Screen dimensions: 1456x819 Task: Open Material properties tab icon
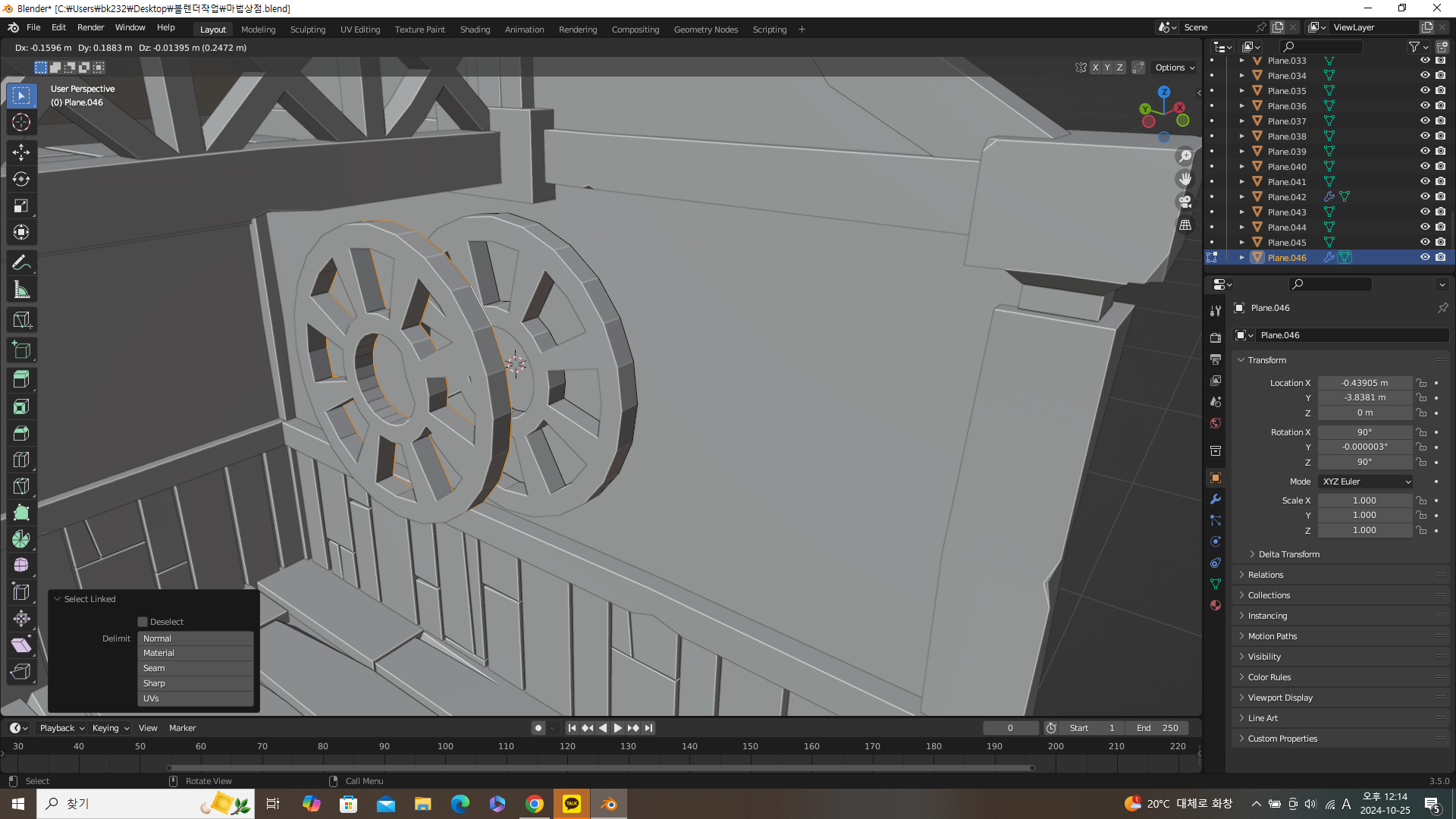pyautogui.click(x=1216, y=605)
